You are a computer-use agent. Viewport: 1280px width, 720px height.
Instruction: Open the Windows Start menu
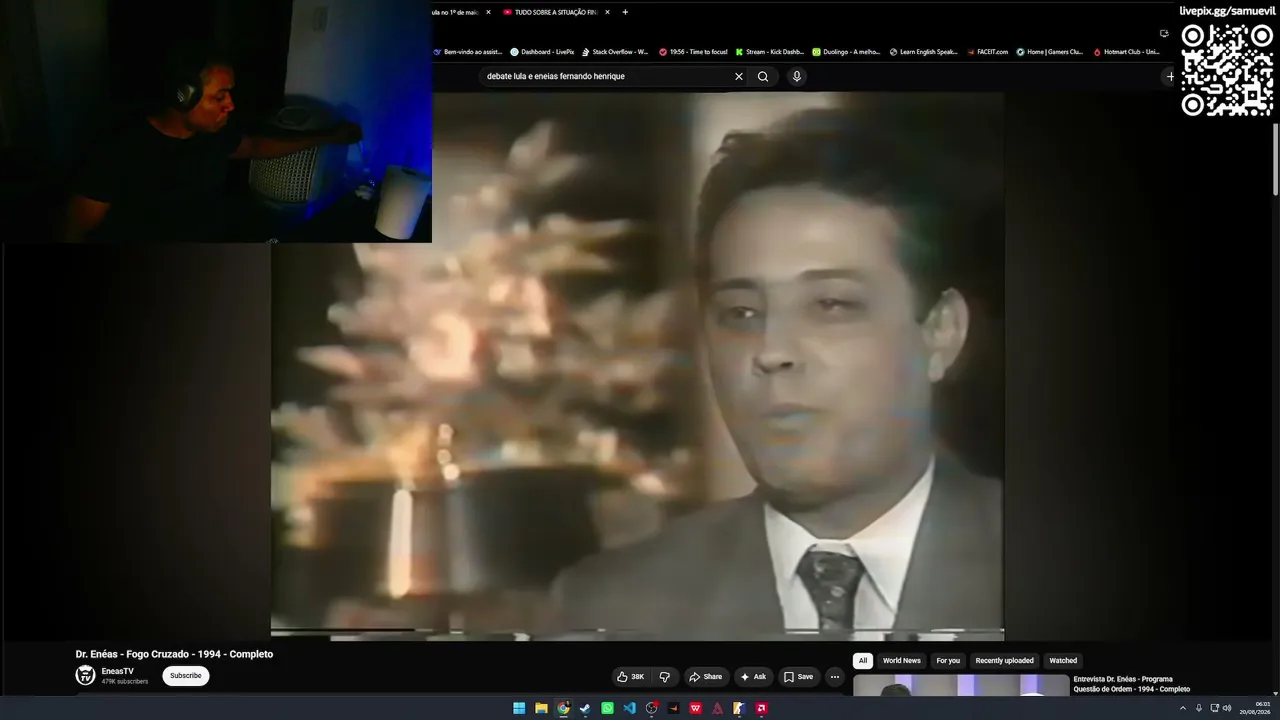point(519,708)
